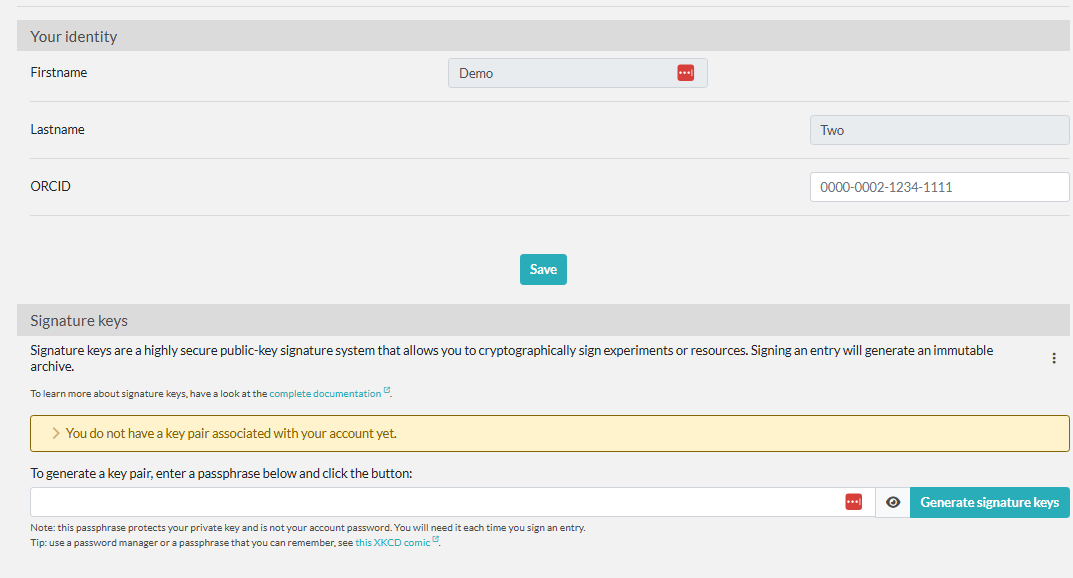This screenshot has width=1073, height=578.
Task: Open the three-dot menu for Signature keys
Action: [x=1053, y=358]
